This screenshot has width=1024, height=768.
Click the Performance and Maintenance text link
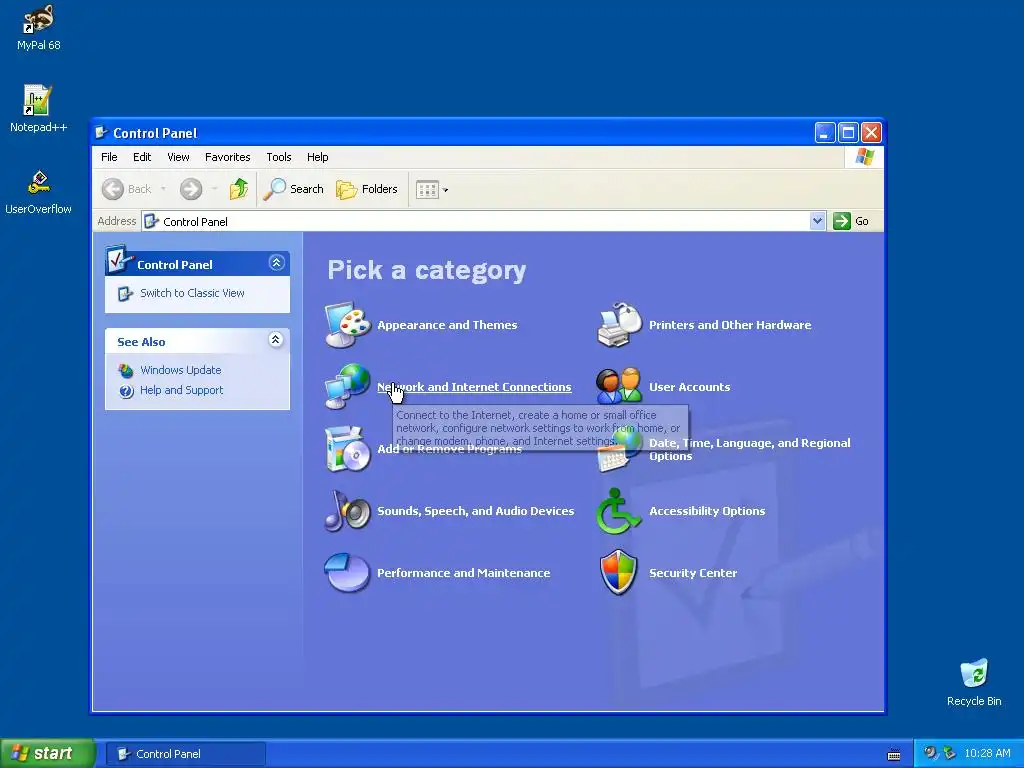pyautogui.click(x=464, y=573)
